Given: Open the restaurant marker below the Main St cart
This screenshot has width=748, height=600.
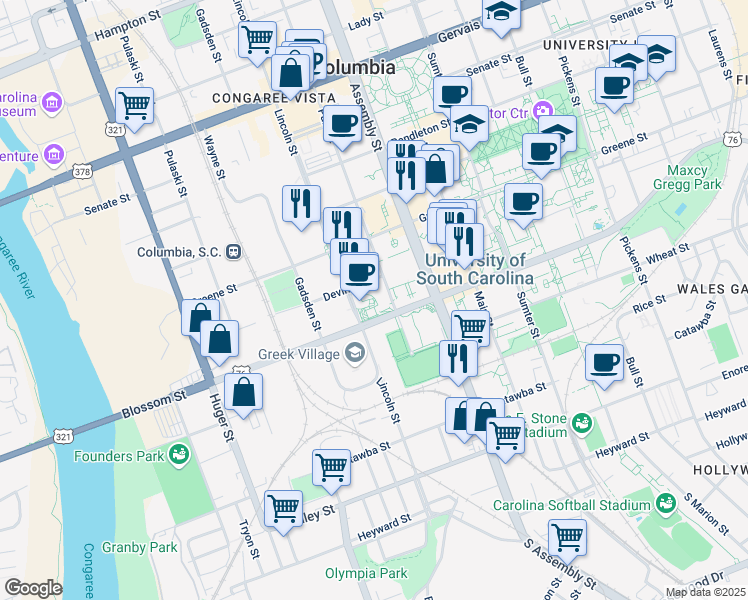Looking at the screenshot, I should [458, 359].
